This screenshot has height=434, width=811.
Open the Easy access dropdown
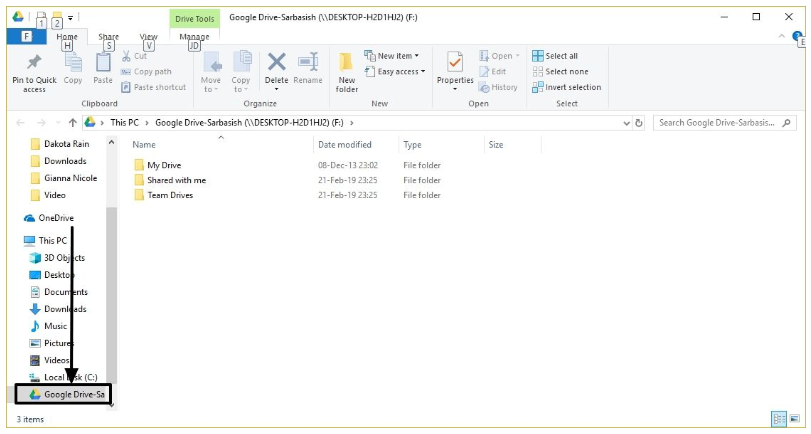coord(395,71)
